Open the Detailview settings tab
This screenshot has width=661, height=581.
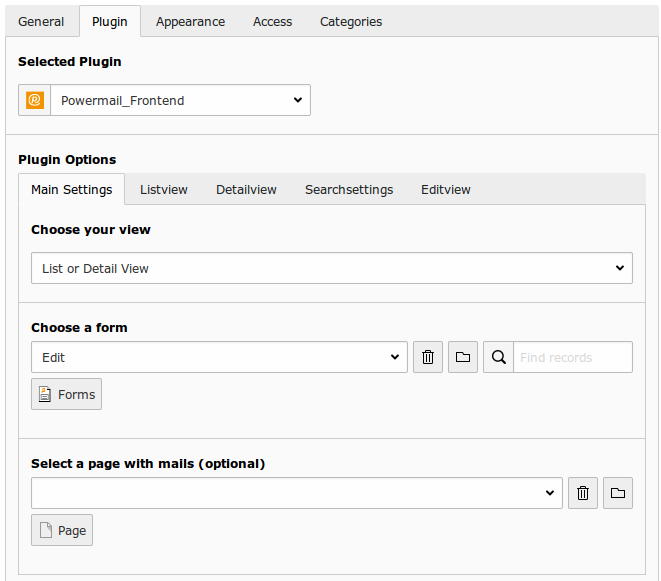[246, 189]
